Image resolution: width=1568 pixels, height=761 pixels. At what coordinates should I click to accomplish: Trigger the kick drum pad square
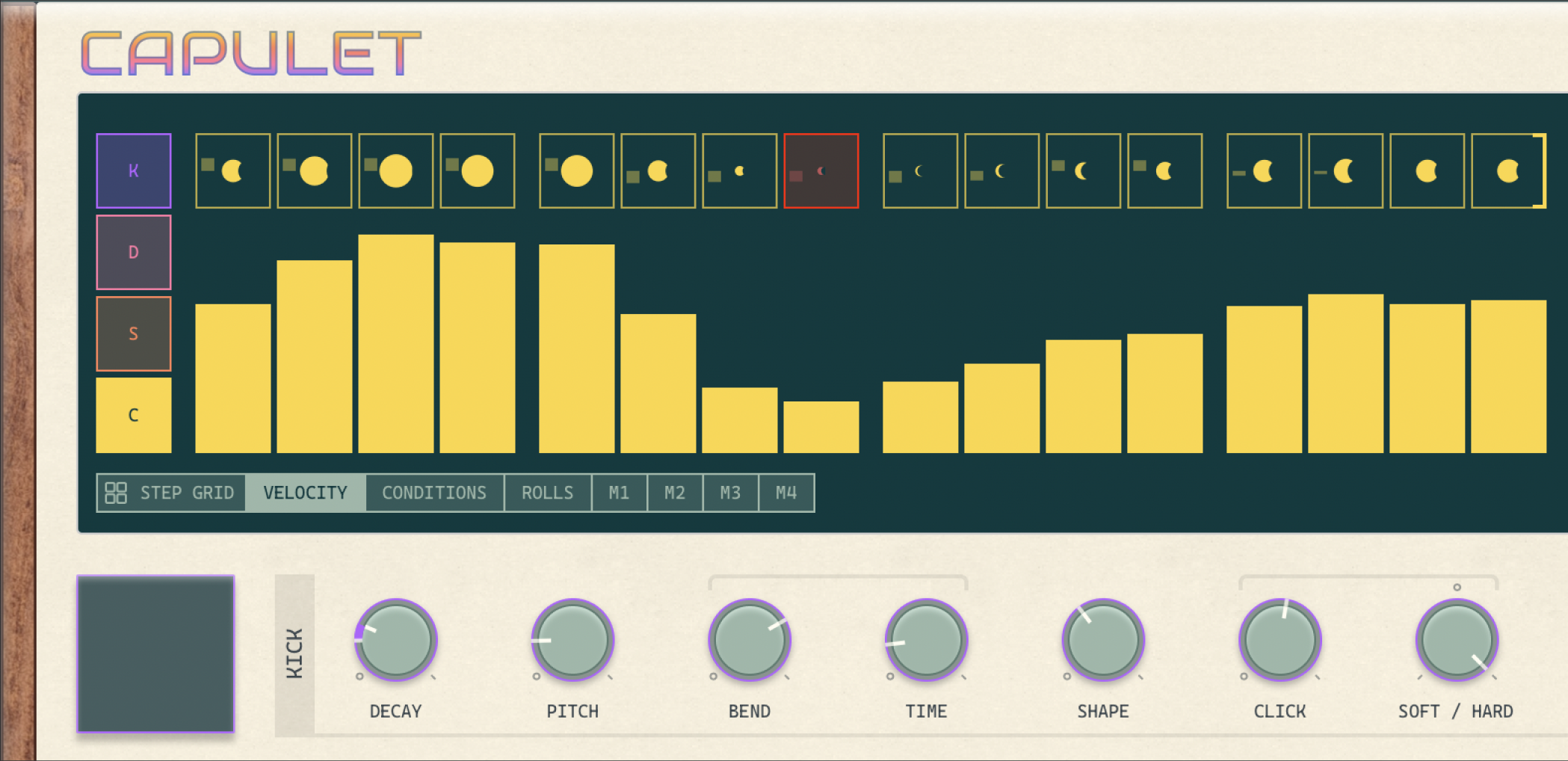[155, 654]
